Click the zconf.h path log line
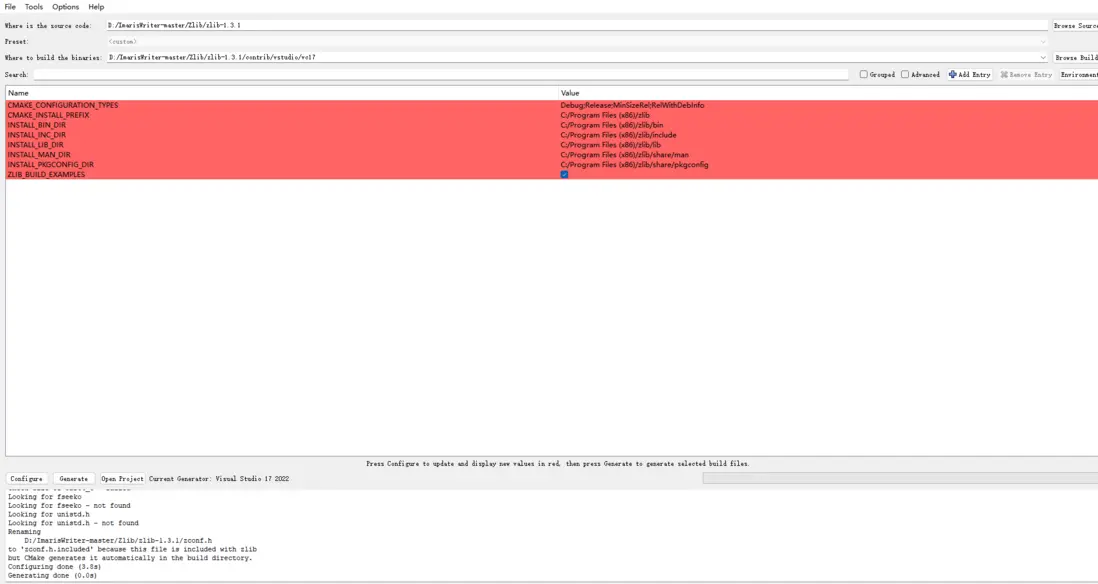 pyautogui.click(x=118, y=541)
